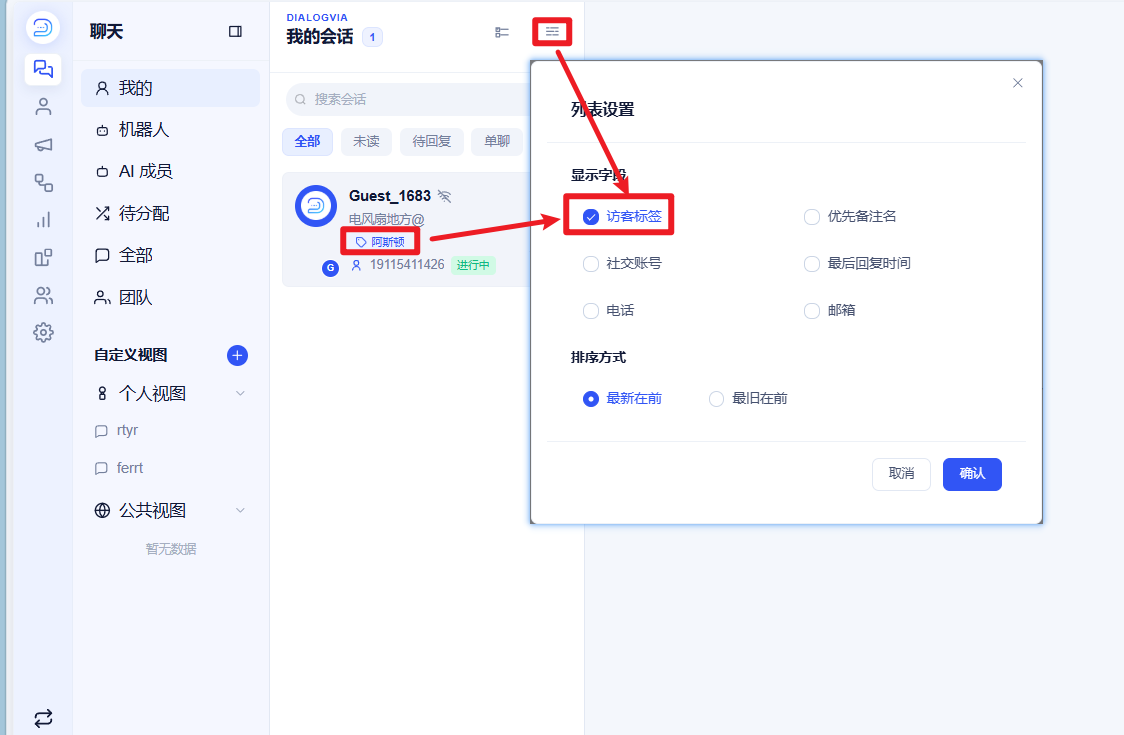This screenshot has height=735, width=1124.
Task: Click the 阿斯顿 visitor tag
Action: pyautogui.click(x=381, y=242)
